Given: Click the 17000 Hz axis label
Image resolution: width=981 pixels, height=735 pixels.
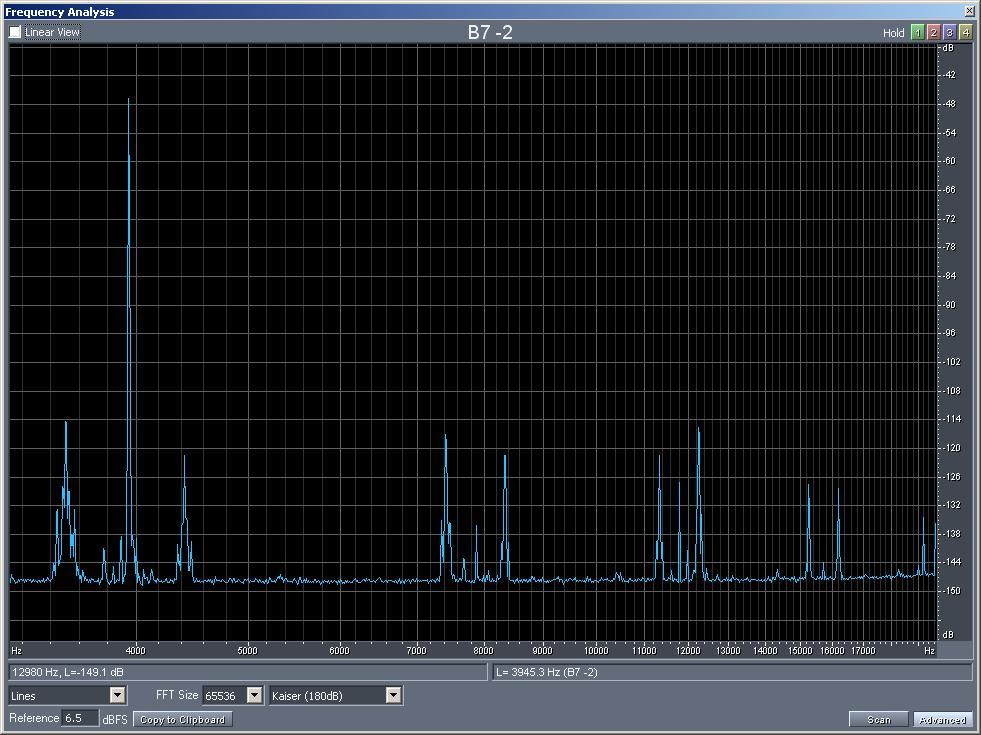Looking at the screenshot, I should [x=863, y=651].
